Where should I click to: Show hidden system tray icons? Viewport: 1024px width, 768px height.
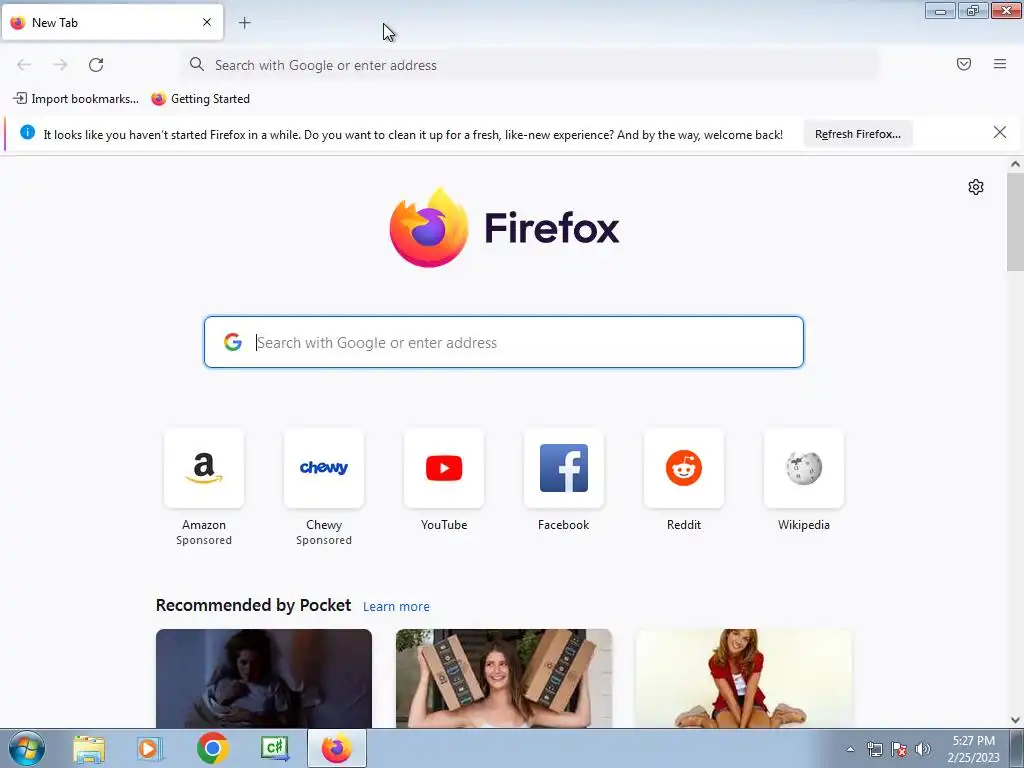tap(850, 749)
